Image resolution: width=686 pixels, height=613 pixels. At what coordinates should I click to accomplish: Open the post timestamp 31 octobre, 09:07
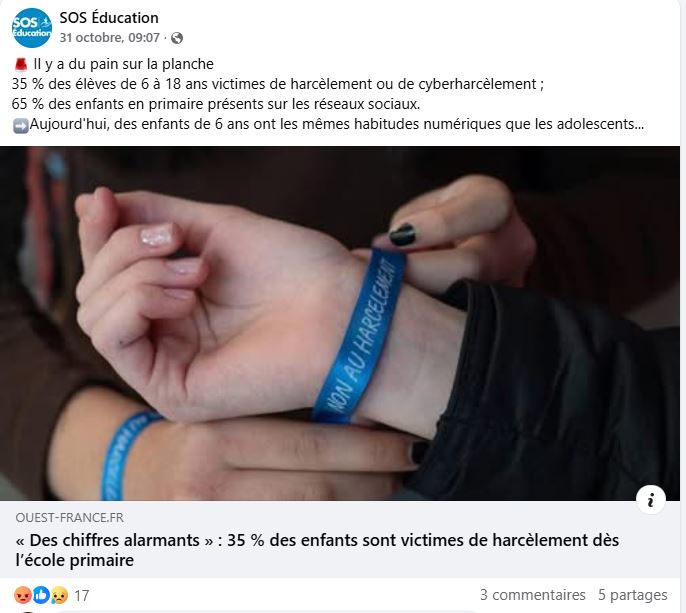(x=109, y=38)
